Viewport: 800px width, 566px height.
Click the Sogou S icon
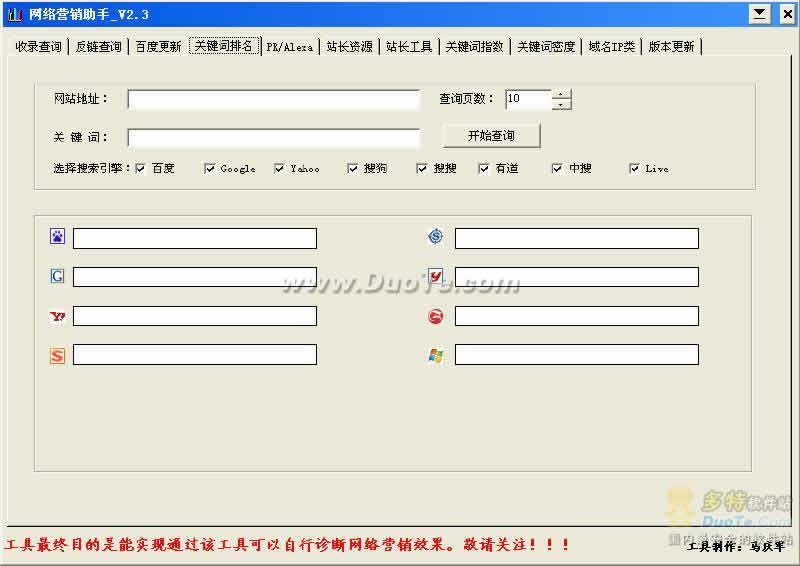pyautogui.click(x=58, y=355)
